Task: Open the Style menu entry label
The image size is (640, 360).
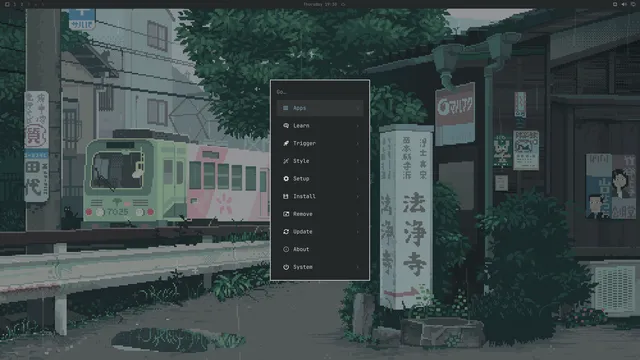Action: 301,161
